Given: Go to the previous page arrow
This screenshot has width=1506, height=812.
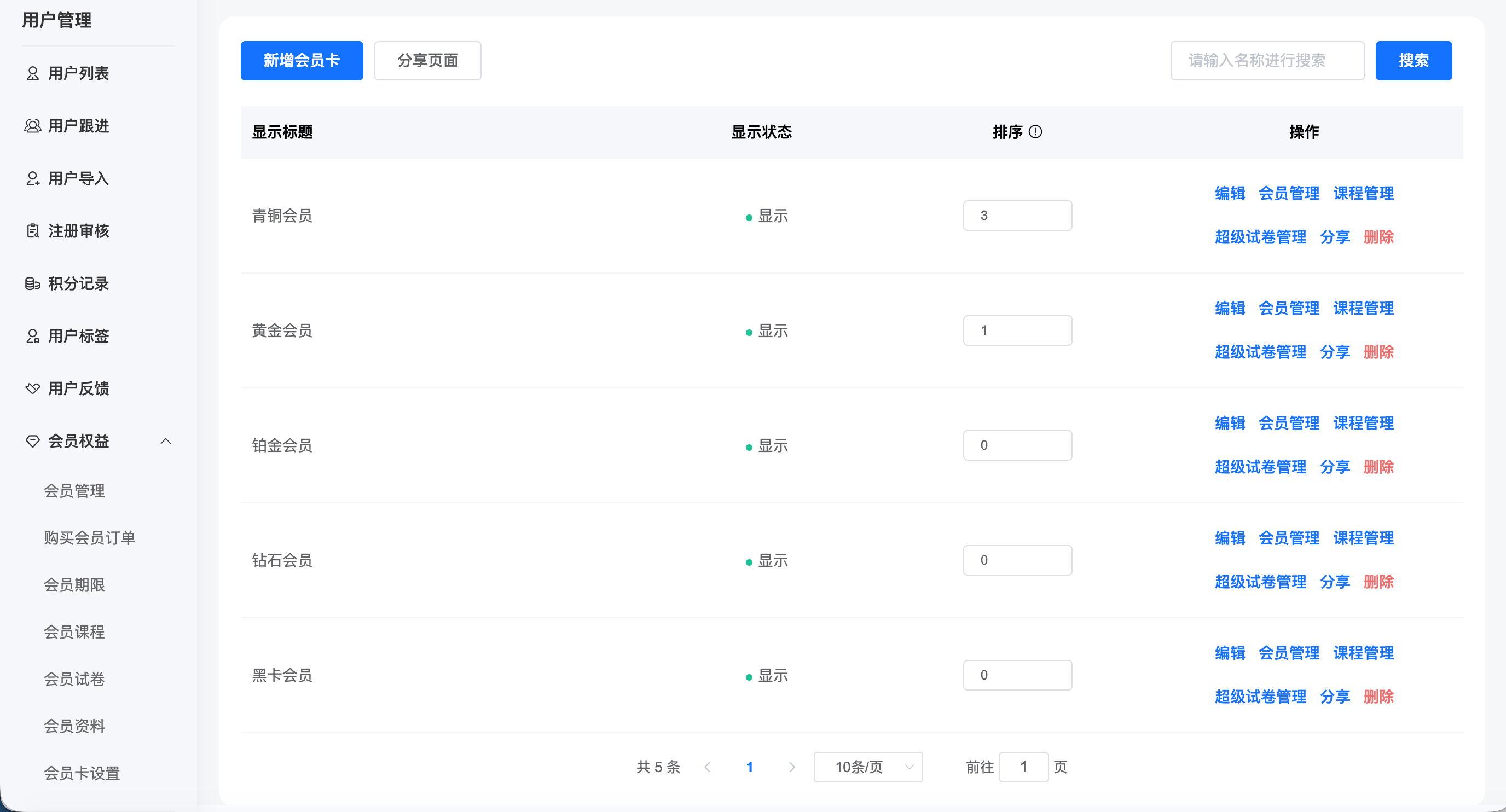Looking at the screenshot, I should coord(708,767).
